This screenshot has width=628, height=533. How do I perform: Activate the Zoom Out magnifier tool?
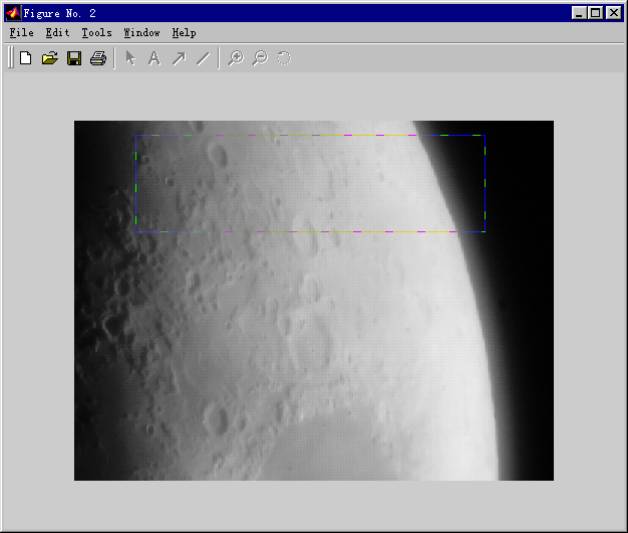coord(260,58)
